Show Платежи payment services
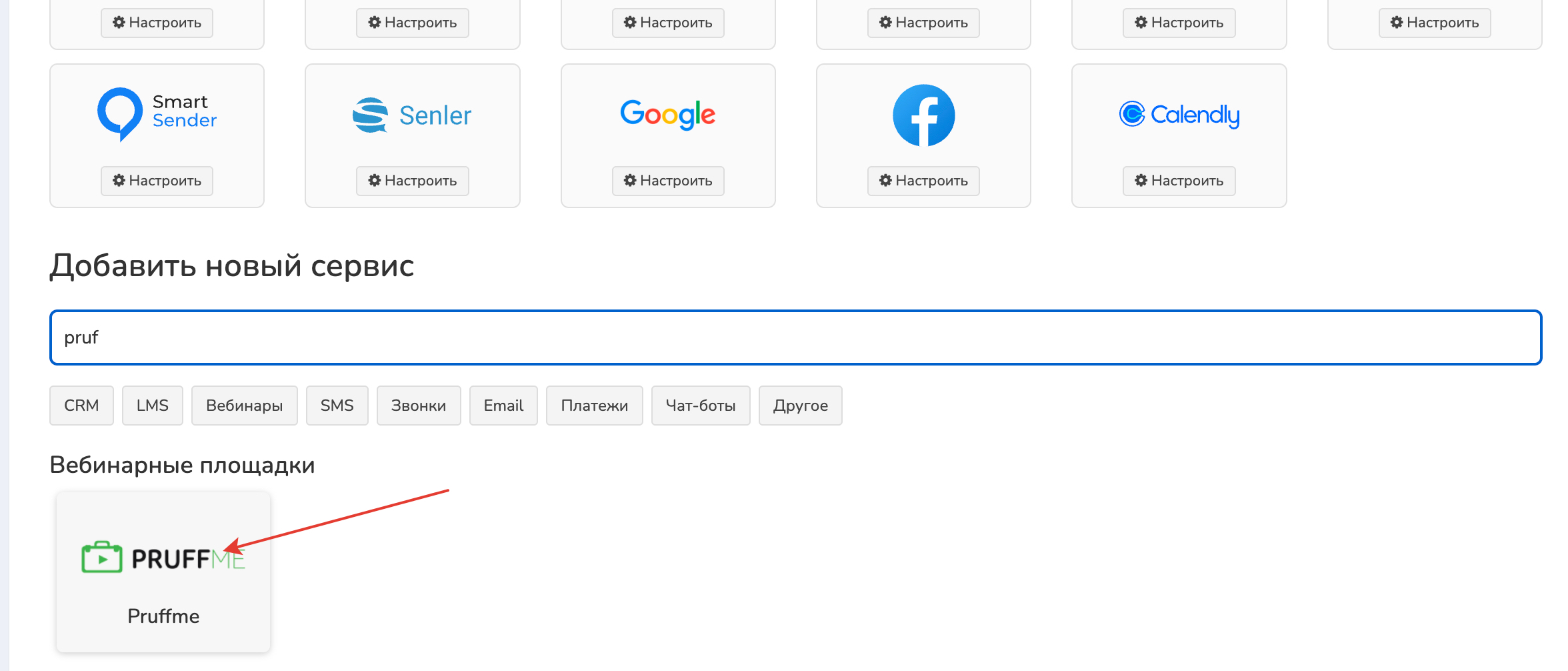1568x671 pixels. coord(594,406)
